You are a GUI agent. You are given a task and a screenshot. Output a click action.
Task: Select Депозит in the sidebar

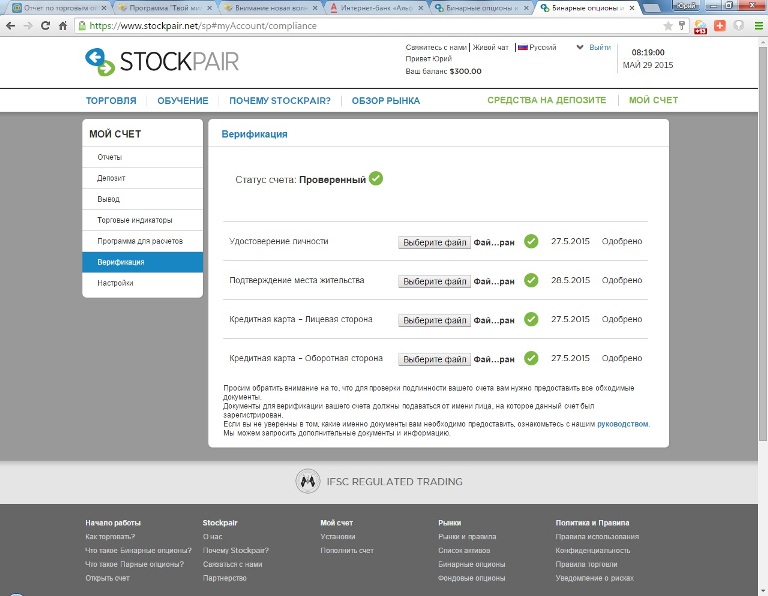coord(143,178)
